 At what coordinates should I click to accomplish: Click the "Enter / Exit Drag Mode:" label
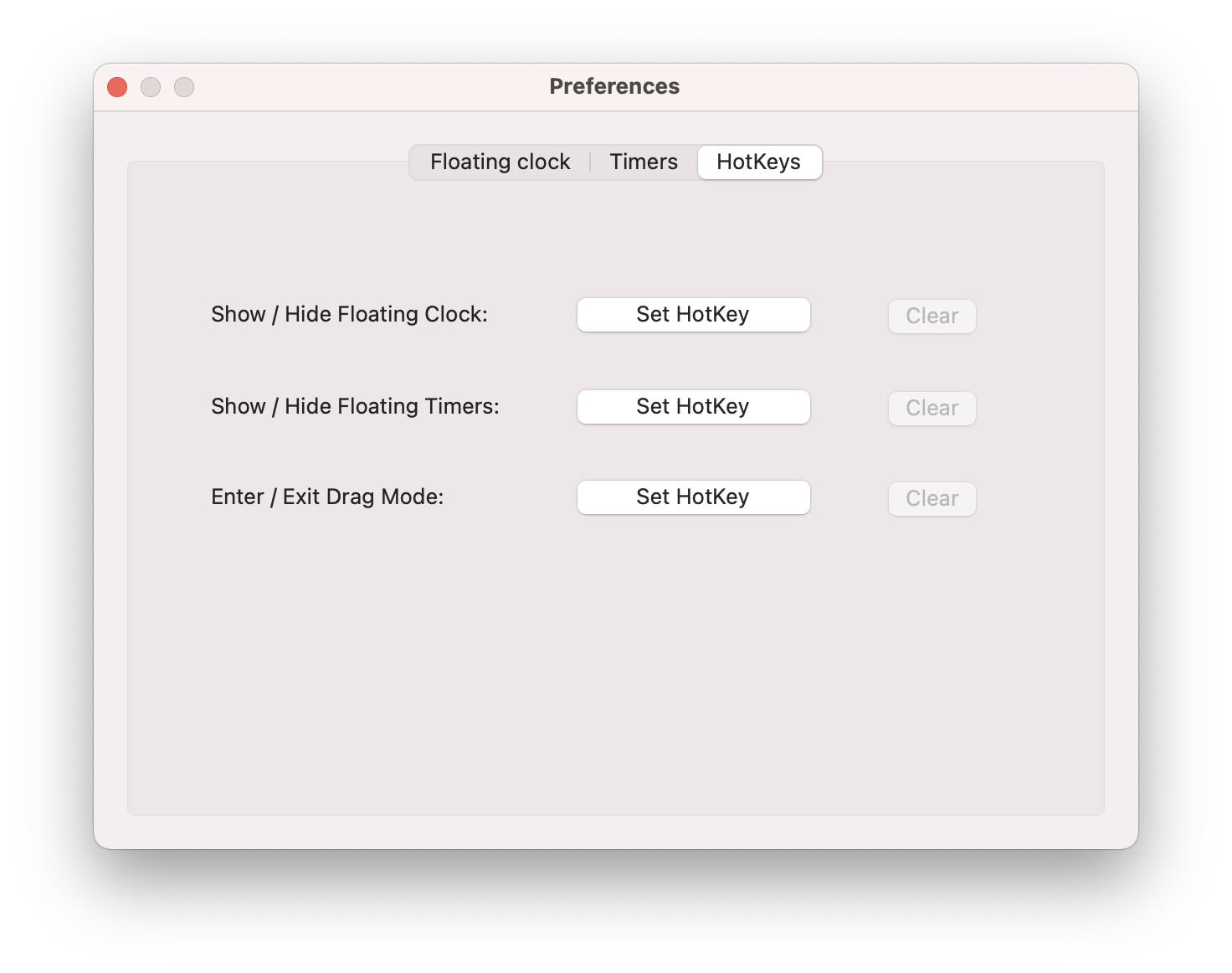point(327,497)
